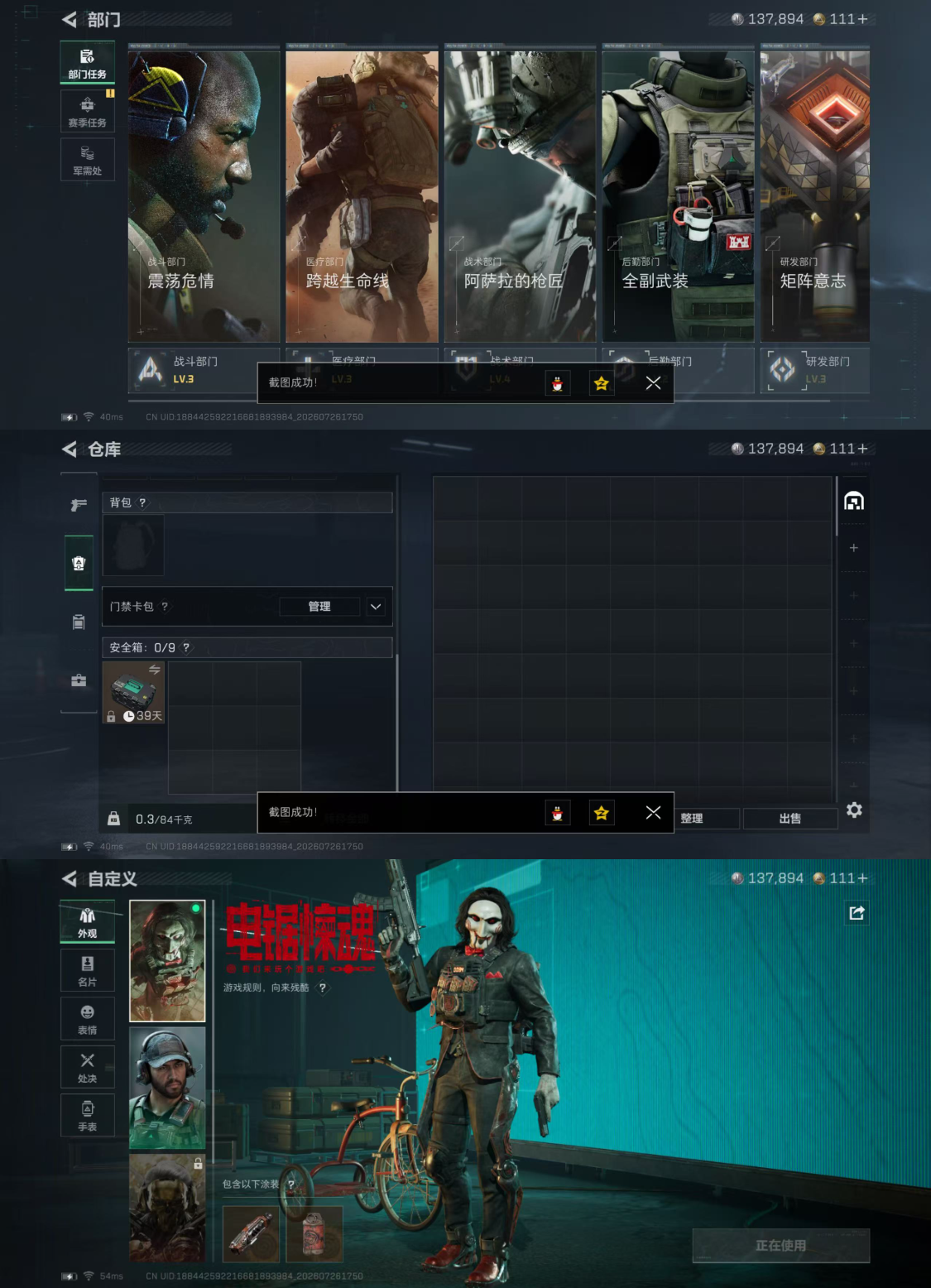The height and width of the screenshot is (1288, 931).
Task: Open the 震荡危情 mission card
Action: pos(204,196)
